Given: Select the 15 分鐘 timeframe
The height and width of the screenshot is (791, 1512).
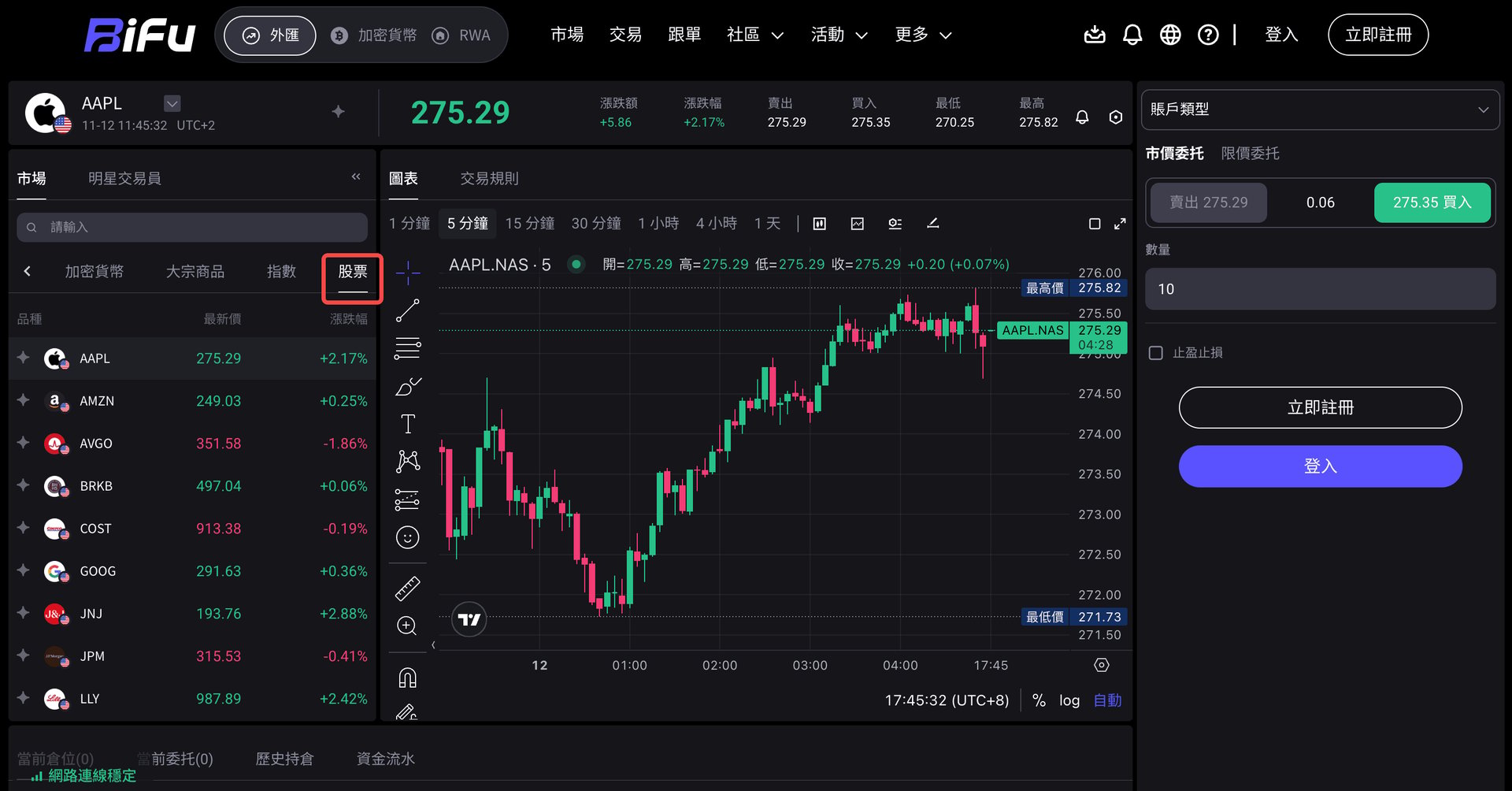Looking at the screenshot, I should [530, 224].
